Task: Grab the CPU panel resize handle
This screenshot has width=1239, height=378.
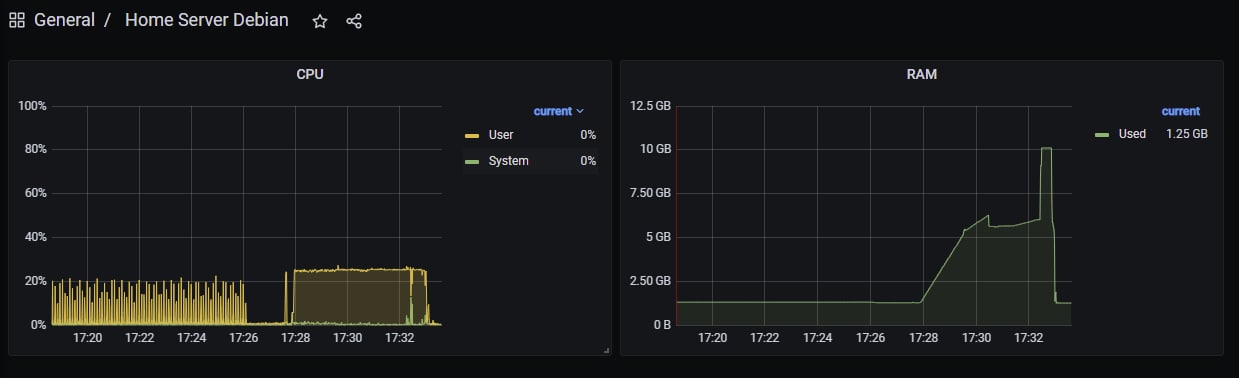Action: [x=606, y=350]
